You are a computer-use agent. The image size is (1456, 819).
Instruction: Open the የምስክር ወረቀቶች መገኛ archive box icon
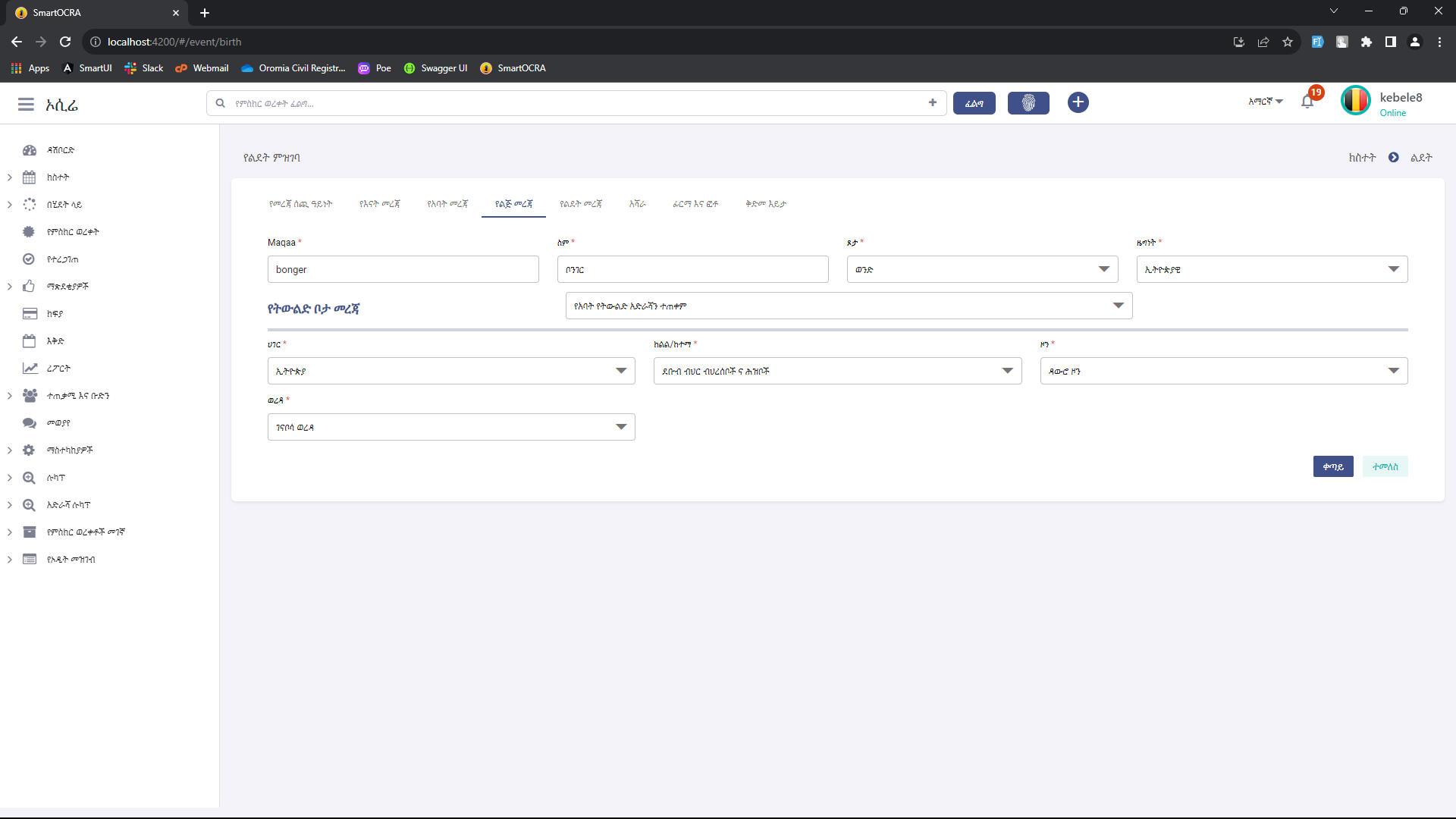[x=30, y=532]
